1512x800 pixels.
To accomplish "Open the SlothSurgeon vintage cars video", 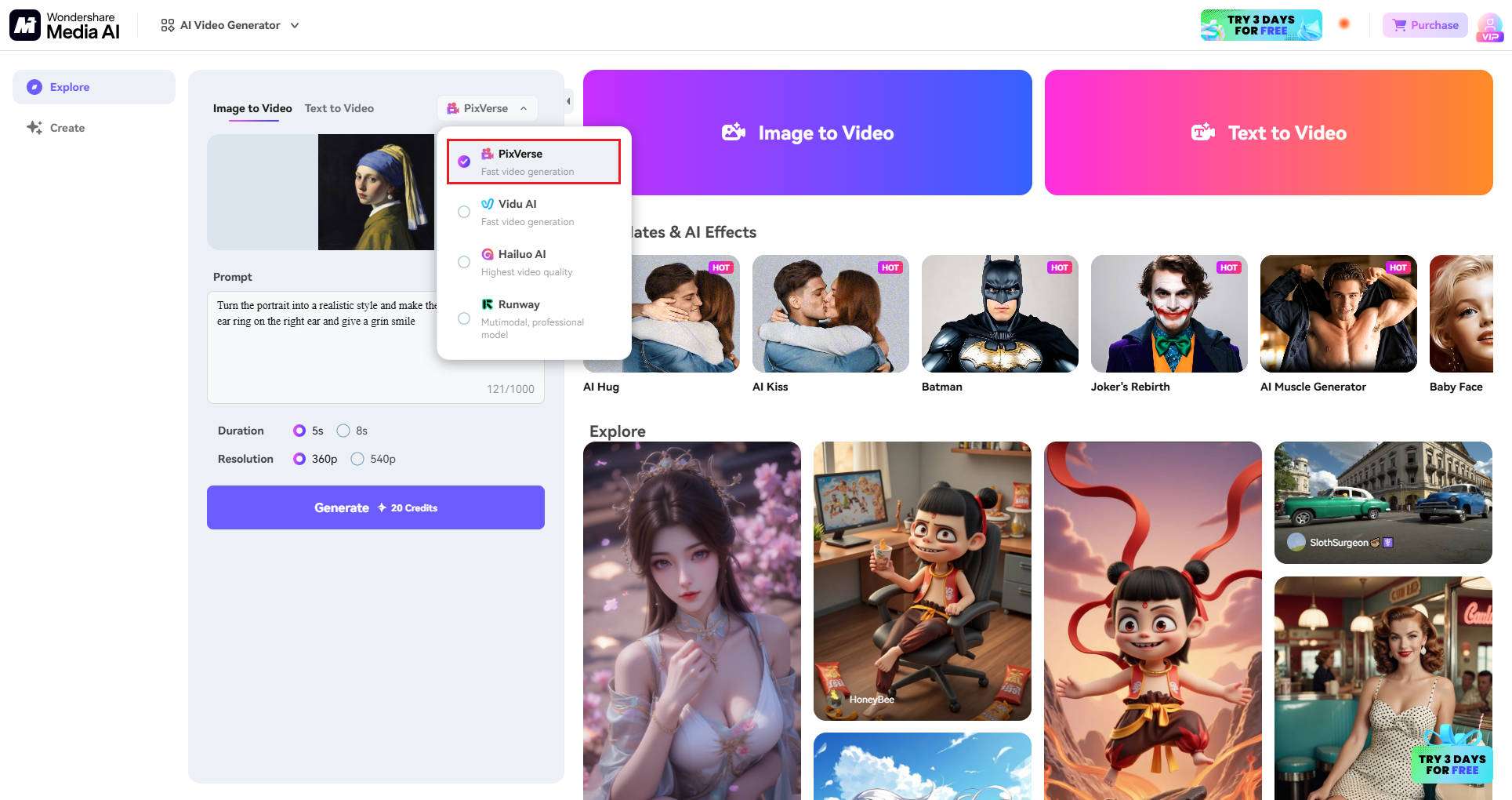I will pos(1383,503).
